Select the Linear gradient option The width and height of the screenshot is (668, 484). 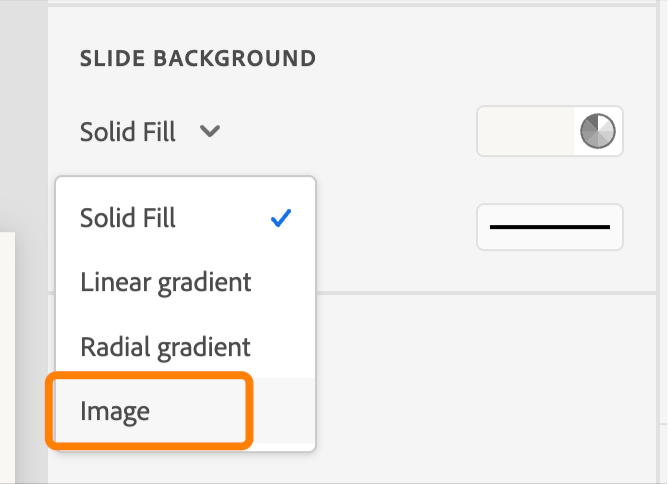pyautogui.click(x=165, y=282)
